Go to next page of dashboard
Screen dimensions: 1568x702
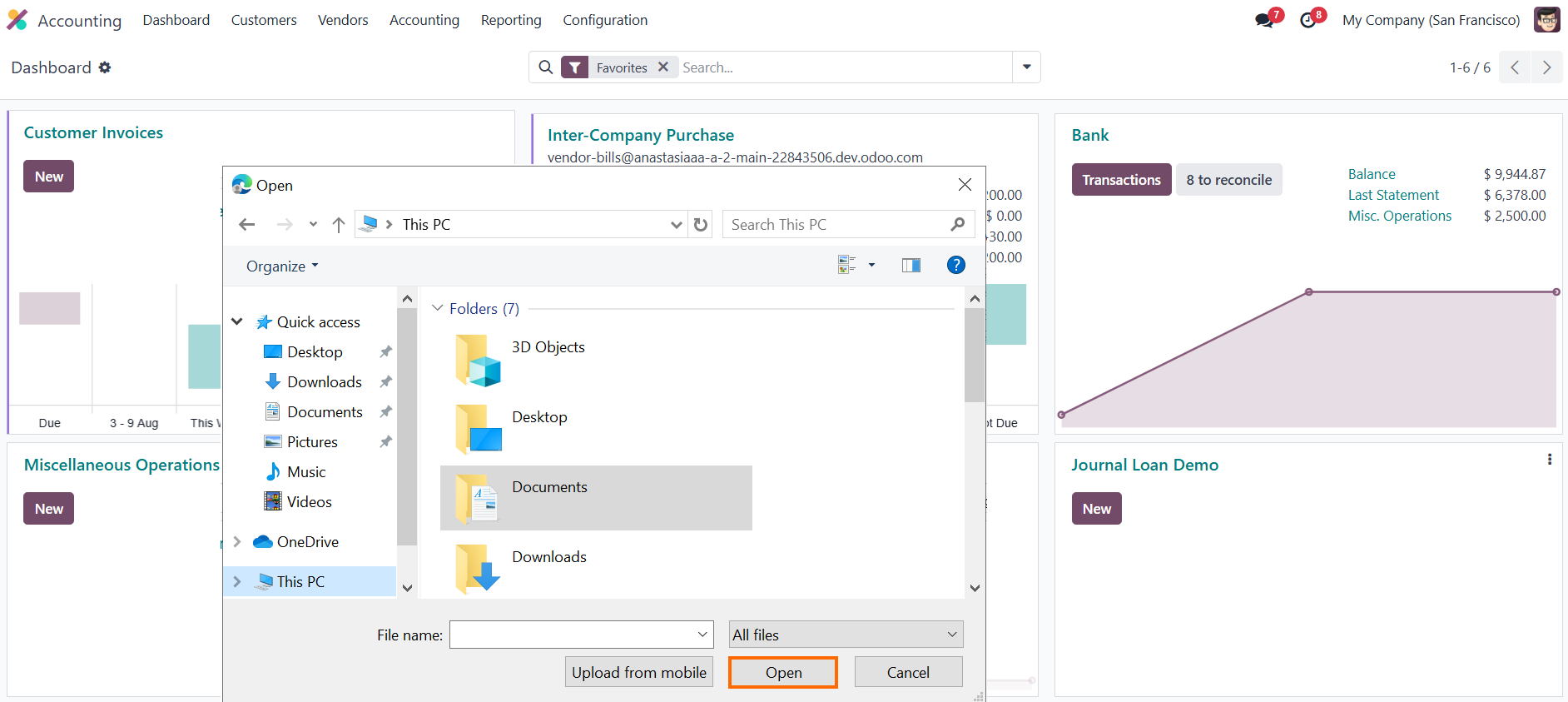[x=1546, y=67]
